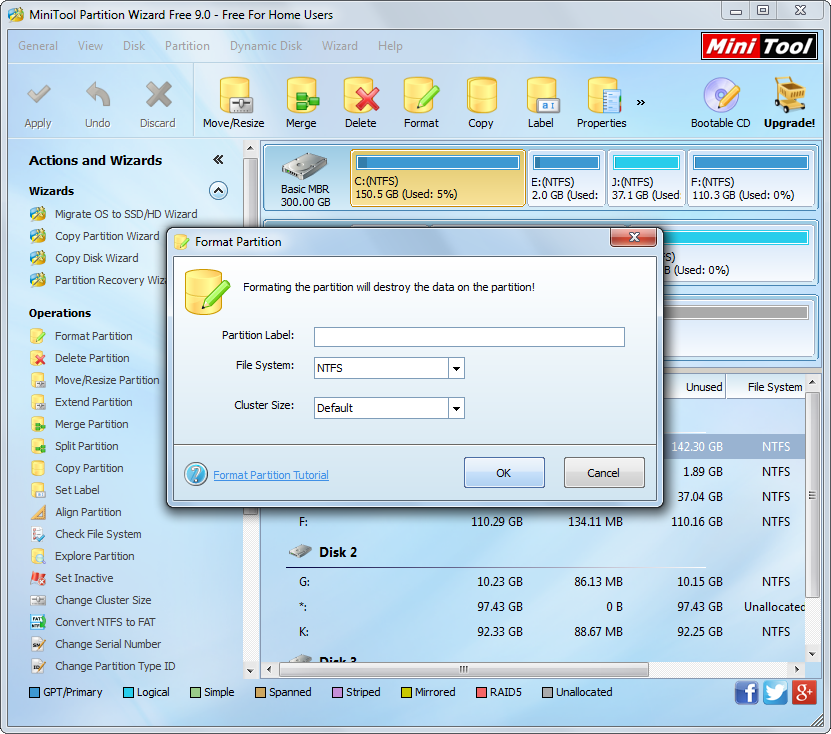
Task: Click the Delete toolbar icon
Action: pyautogui.click(x=361, y=95)
